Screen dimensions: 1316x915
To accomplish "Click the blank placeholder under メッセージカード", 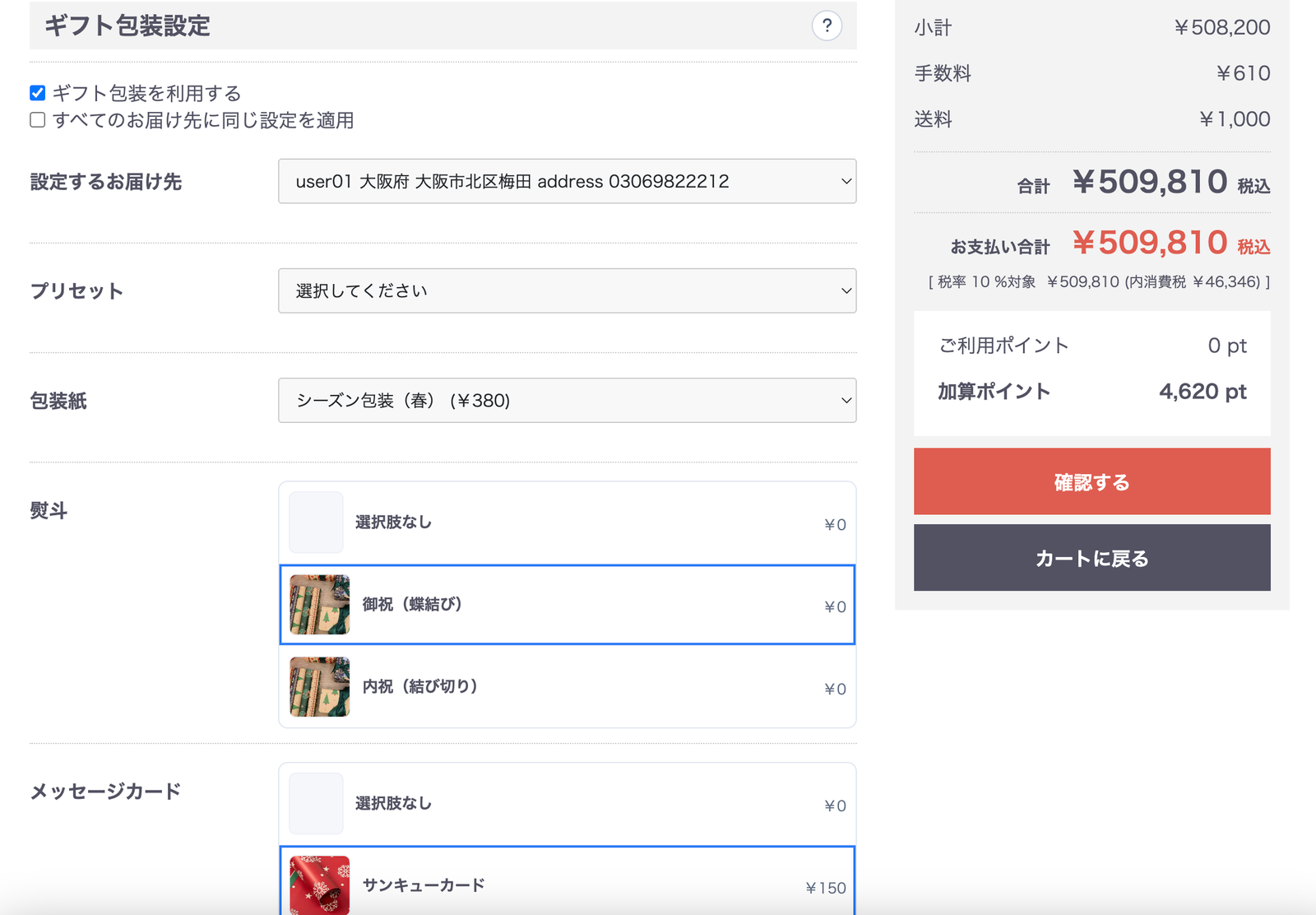I will point(314,803).
